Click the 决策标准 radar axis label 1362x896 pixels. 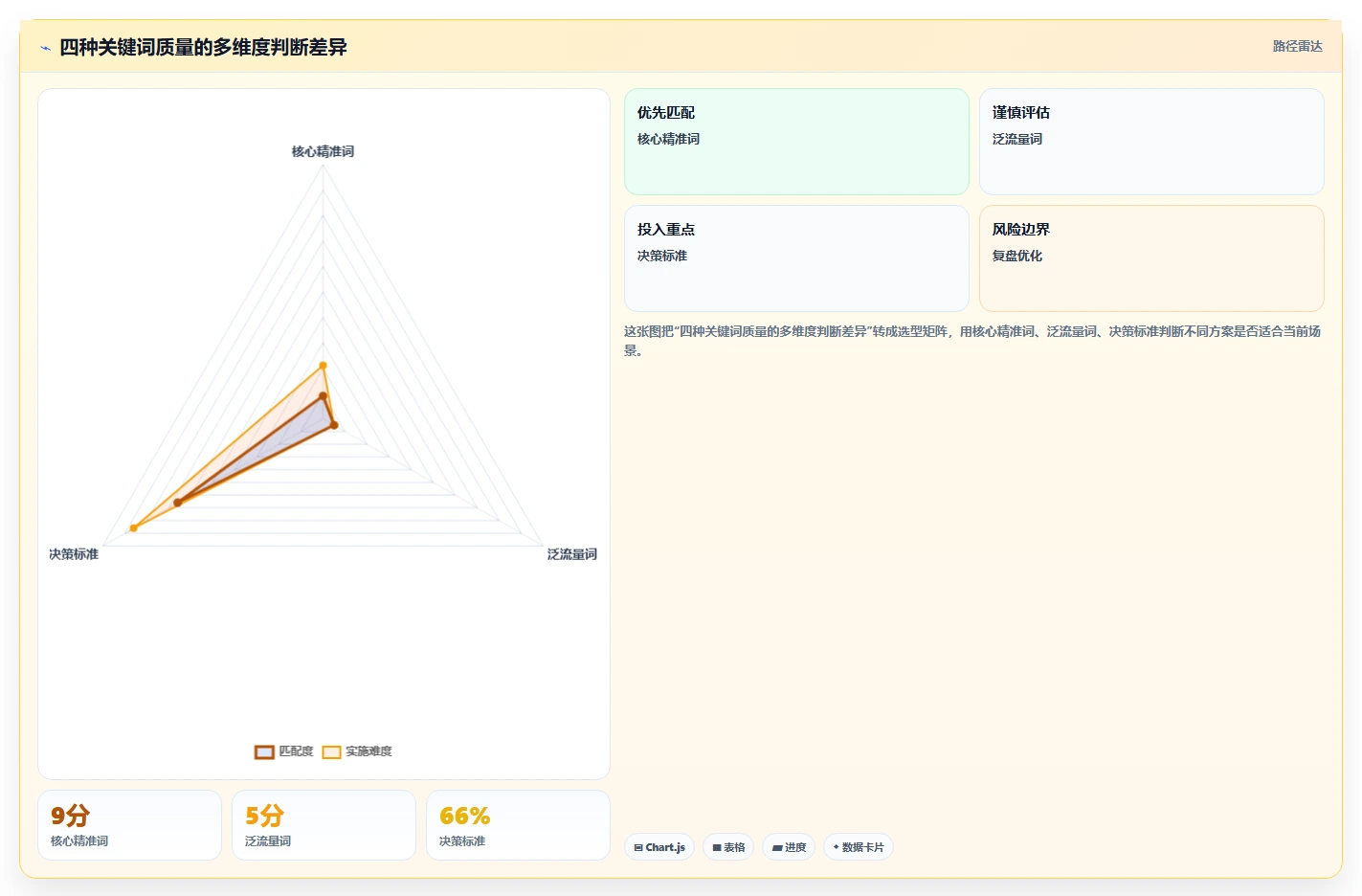(74, 554)
